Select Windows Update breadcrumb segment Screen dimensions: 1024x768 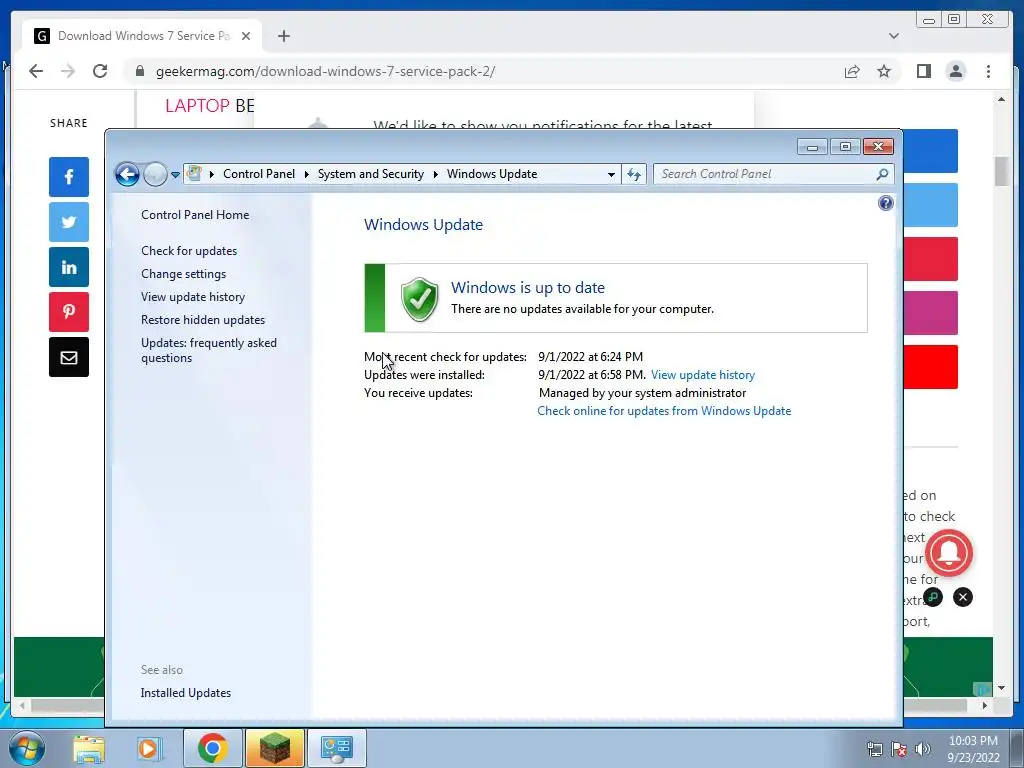pos(492,174)
